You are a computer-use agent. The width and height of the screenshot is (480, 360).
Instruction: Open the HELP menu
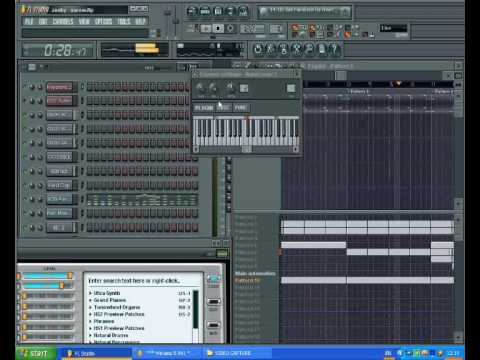coord(140,22)
